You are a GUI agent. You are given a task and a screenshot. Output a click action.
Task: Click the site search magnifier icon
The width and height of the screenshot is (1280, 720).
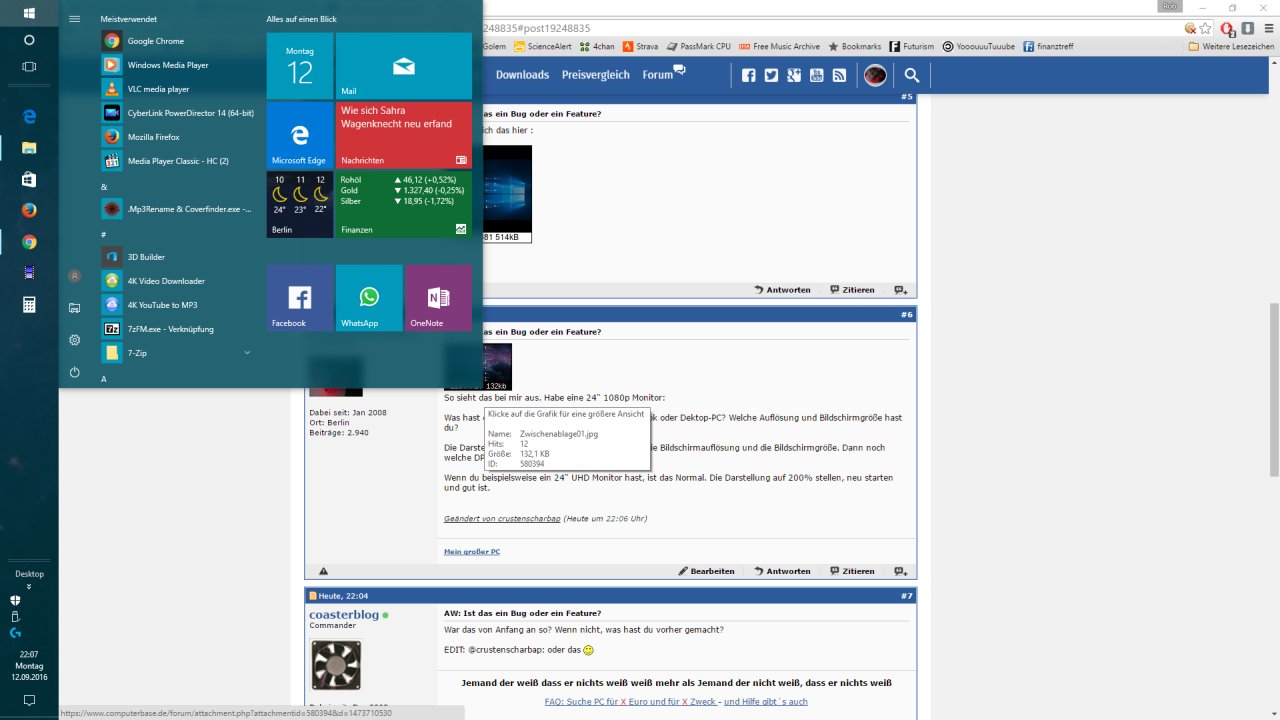tap(912, 75)
